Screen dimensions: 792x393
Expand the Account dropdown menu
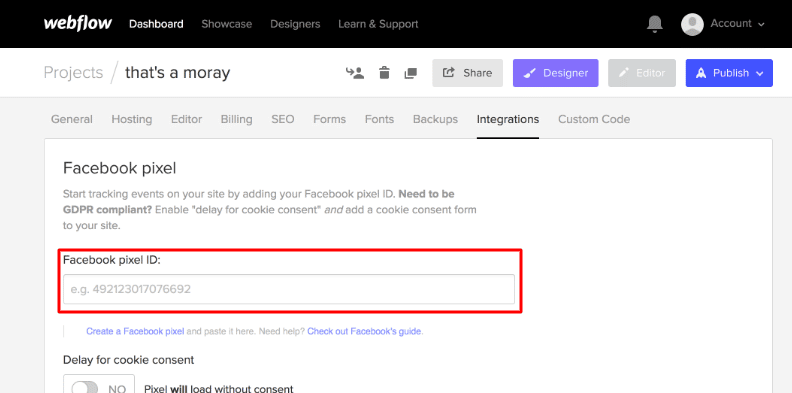pos(737,24)
